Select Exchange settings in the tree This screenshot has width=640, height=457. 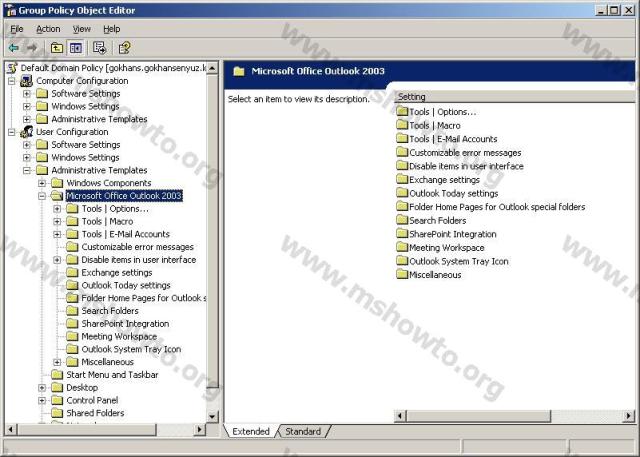coord(117,272)
